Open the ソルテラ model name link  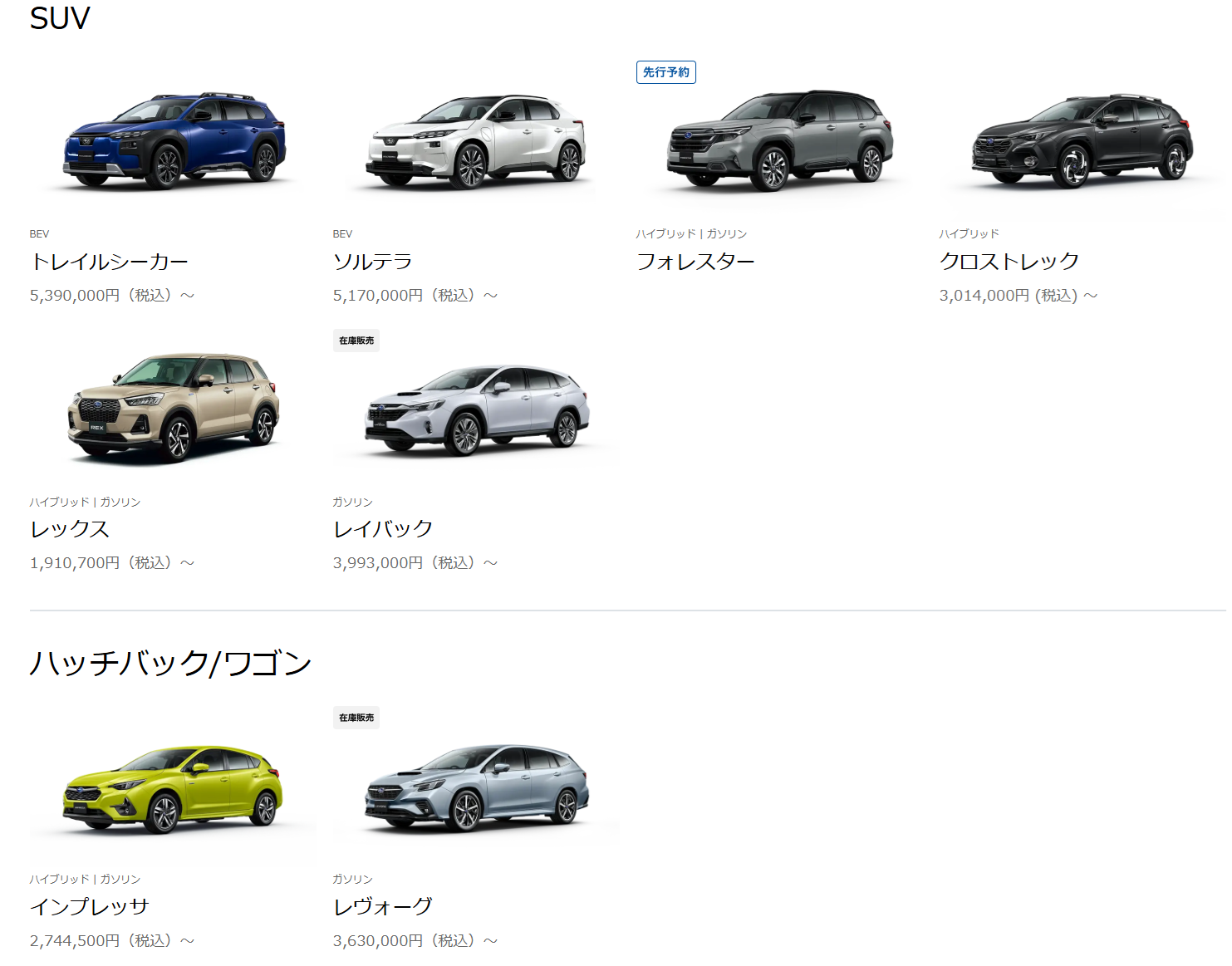pos(373,262)
